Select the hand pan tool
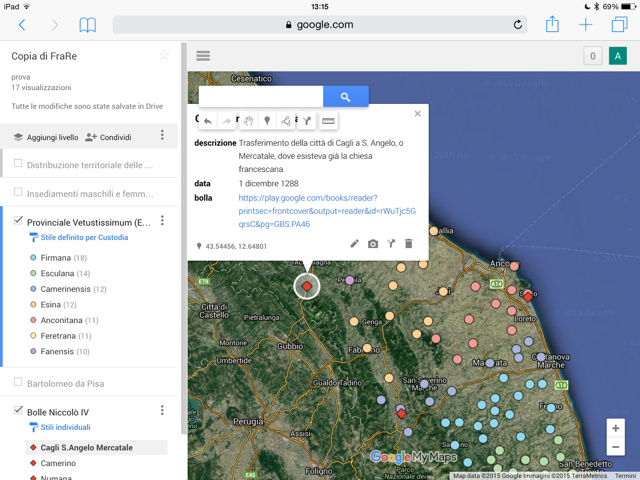Image resolution: width=640 pixels, height=480 pixels. [x=249, y=121]
